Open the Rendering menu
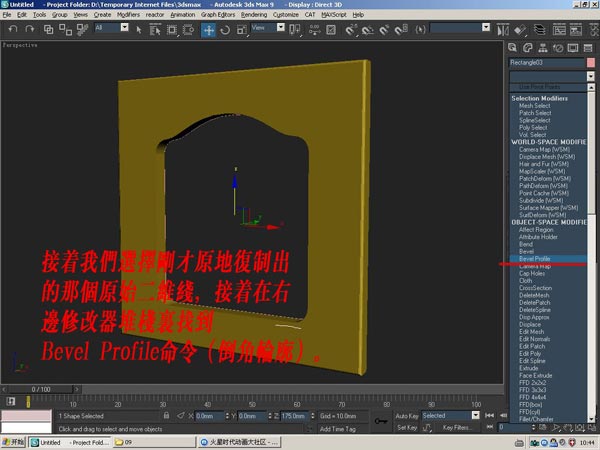The width and height of the screenshot is (600, 450). (255, 15)
